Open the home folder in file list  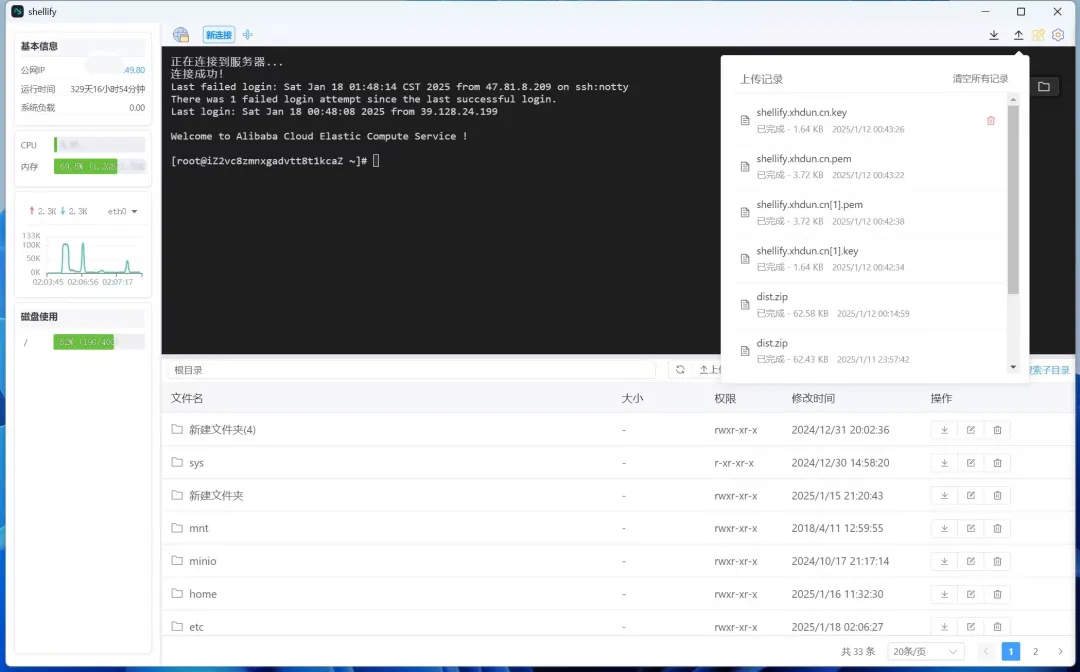tap(203, 594)
